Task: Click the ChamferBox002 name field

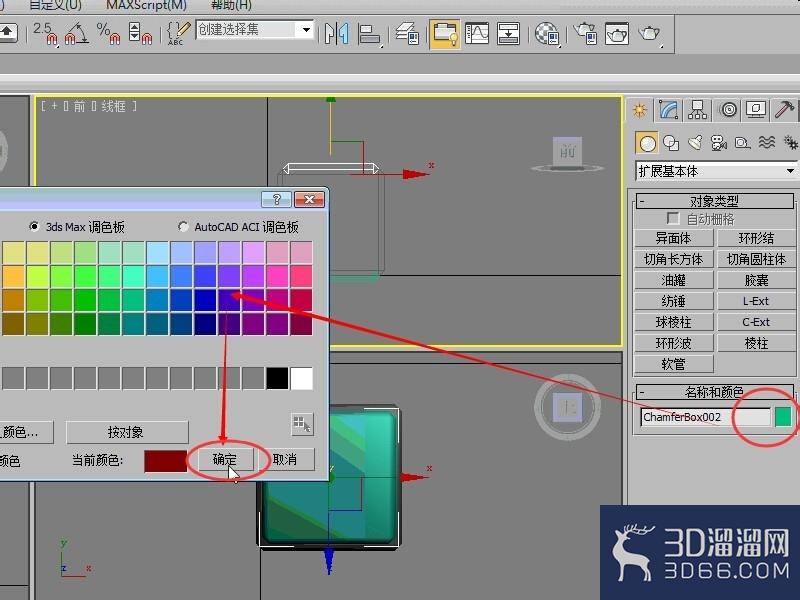Action: (x=706, y=417)
